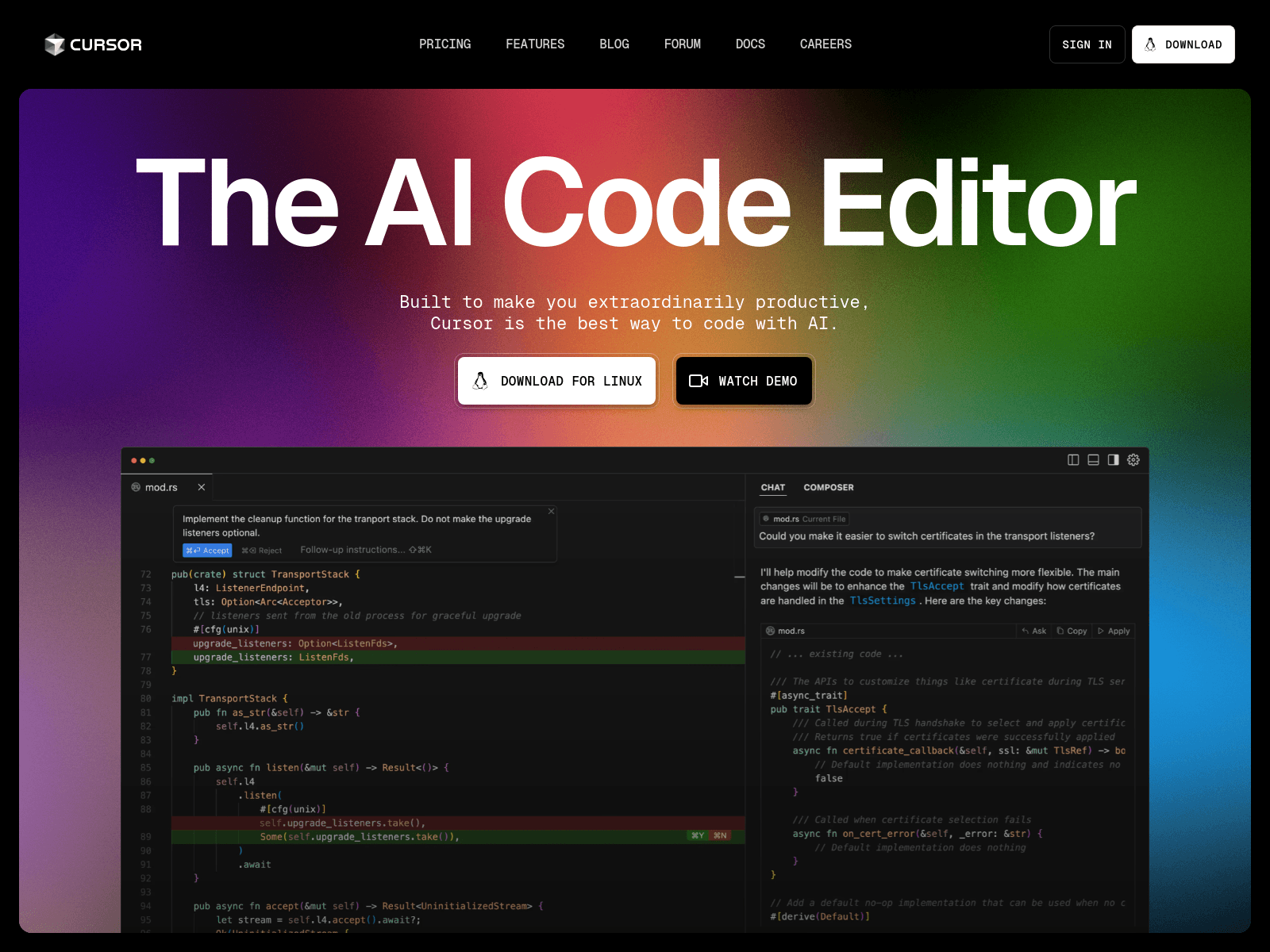Visit the Forum link
The width and height of the screenshot is (1270, 952).
click(683, 44)
